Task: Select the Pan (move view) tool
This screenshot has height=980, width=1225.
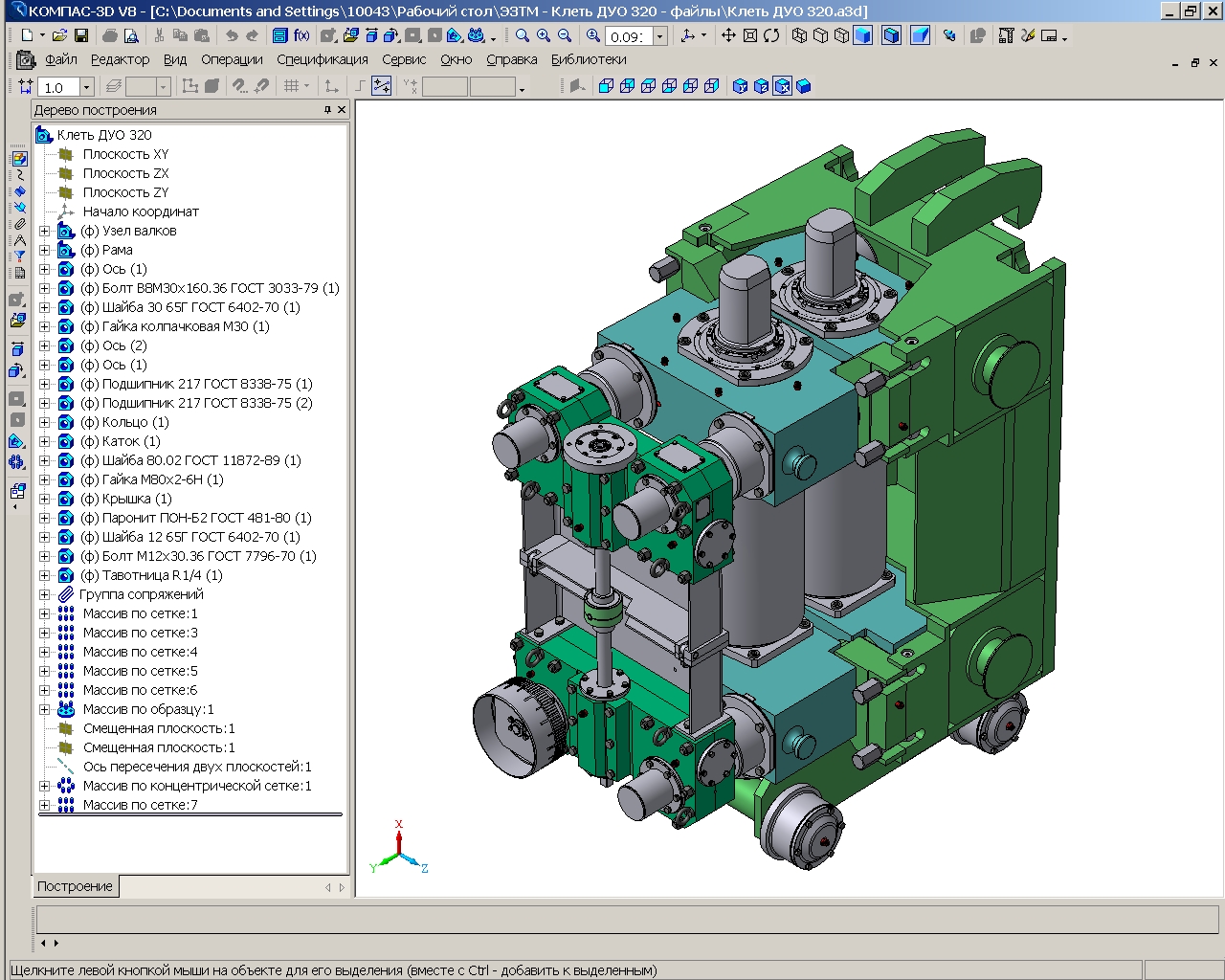Action: click(x=728, y=35)
